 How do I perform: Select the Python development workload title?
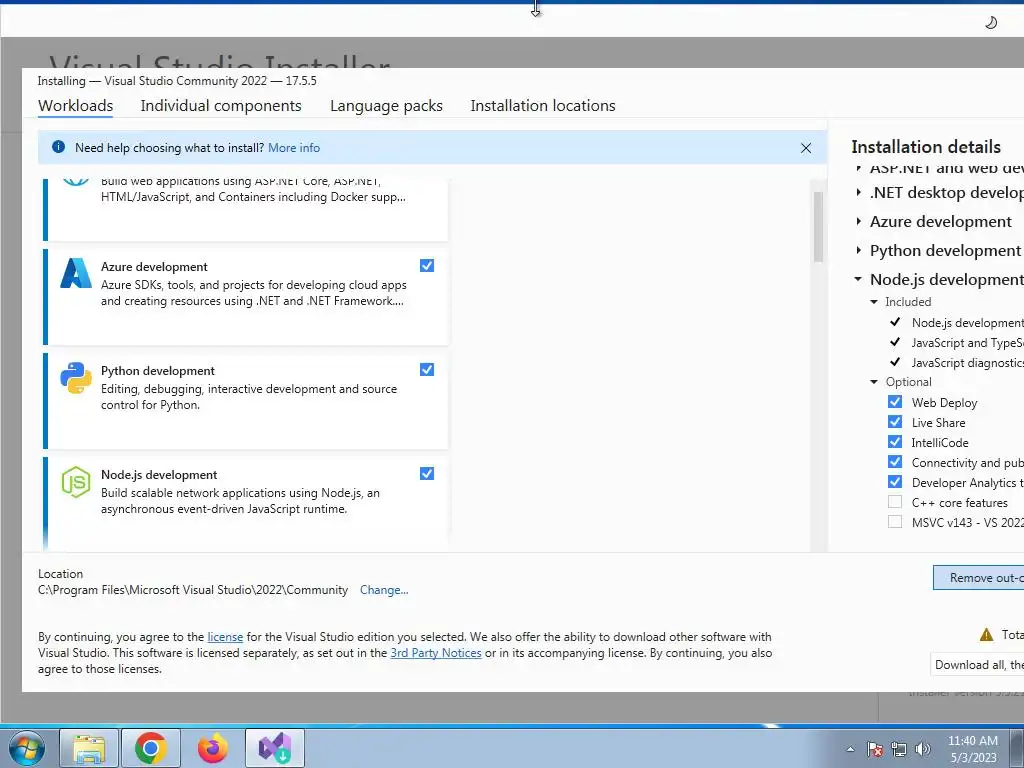pos(157,371)
